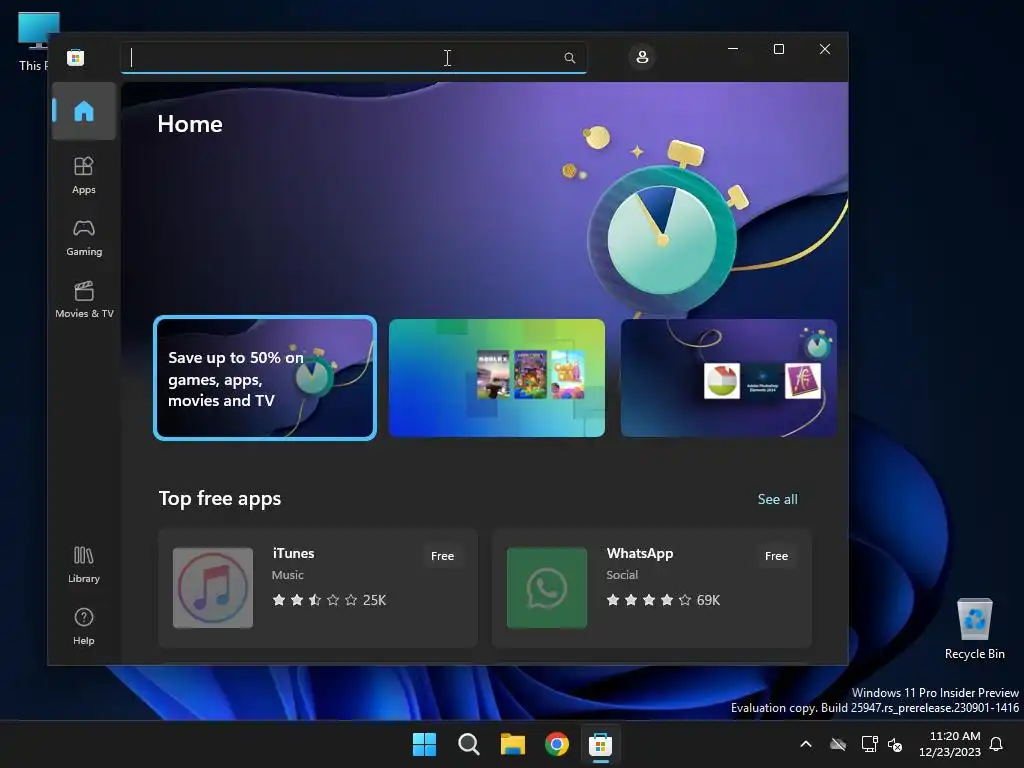Open the Save up to 50% promotion card
Screen dimensions: 1024x768
(x=265, y=377)
